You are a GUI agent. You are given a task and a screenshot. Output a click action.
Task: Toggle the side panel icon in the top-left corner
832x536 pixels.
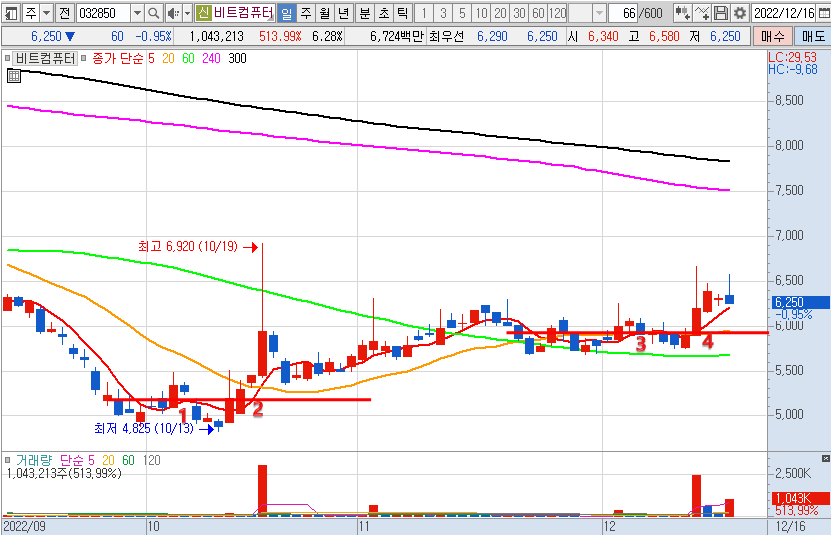12,13
